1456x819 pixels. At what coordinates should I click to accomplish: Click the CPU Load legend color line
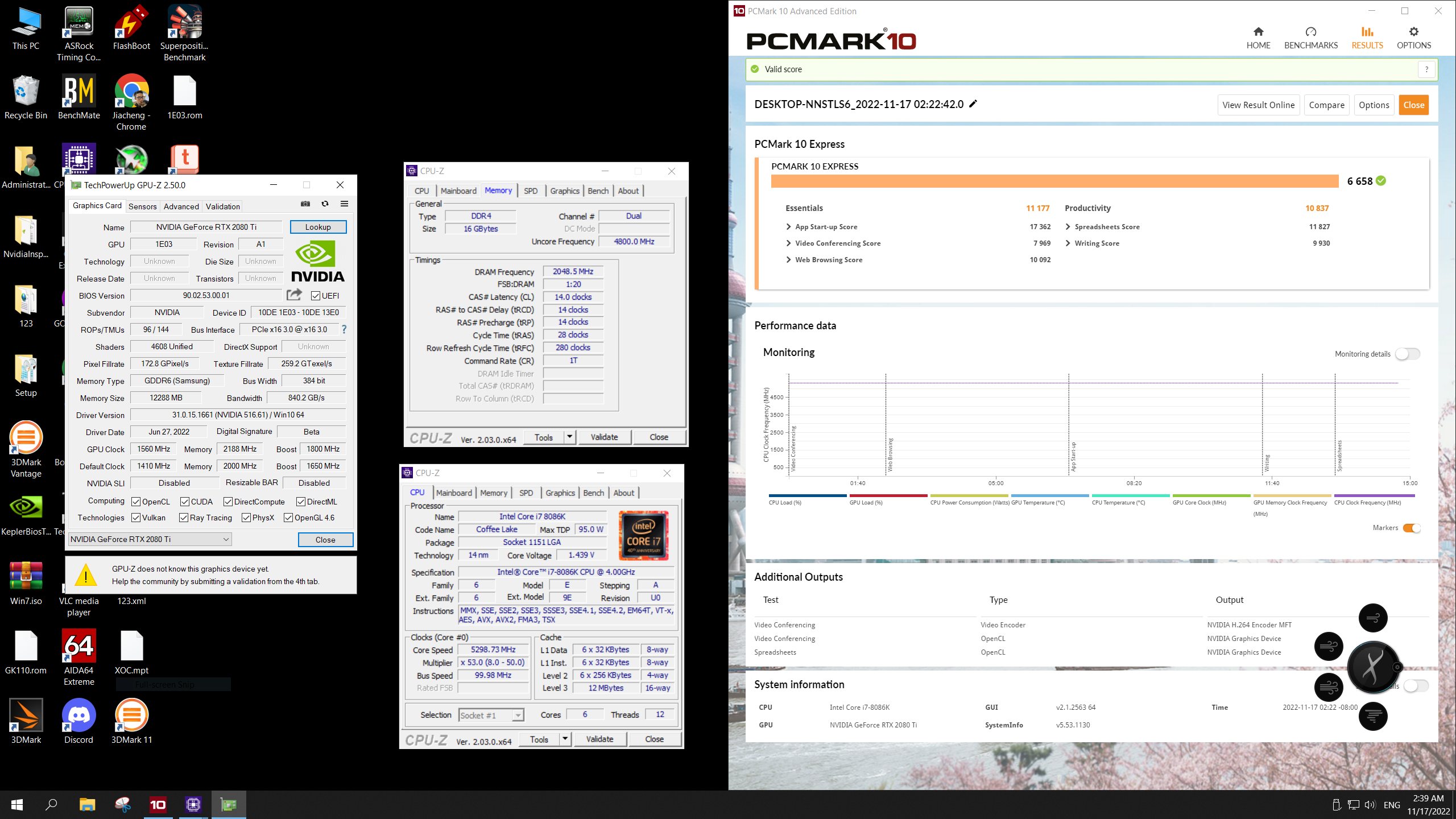pos(808,496)
